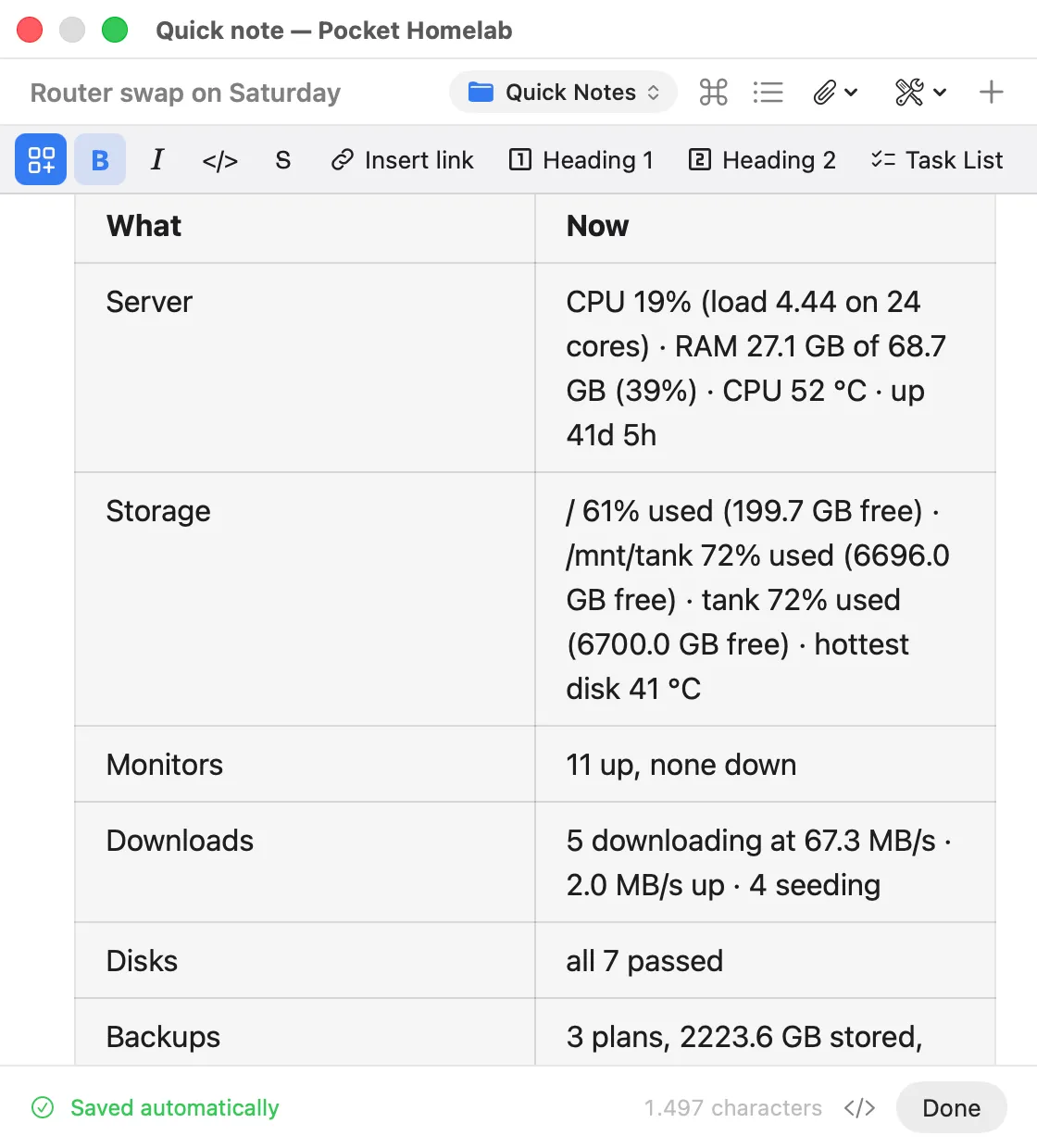Insert a Task List

click(x=936, y=160)
